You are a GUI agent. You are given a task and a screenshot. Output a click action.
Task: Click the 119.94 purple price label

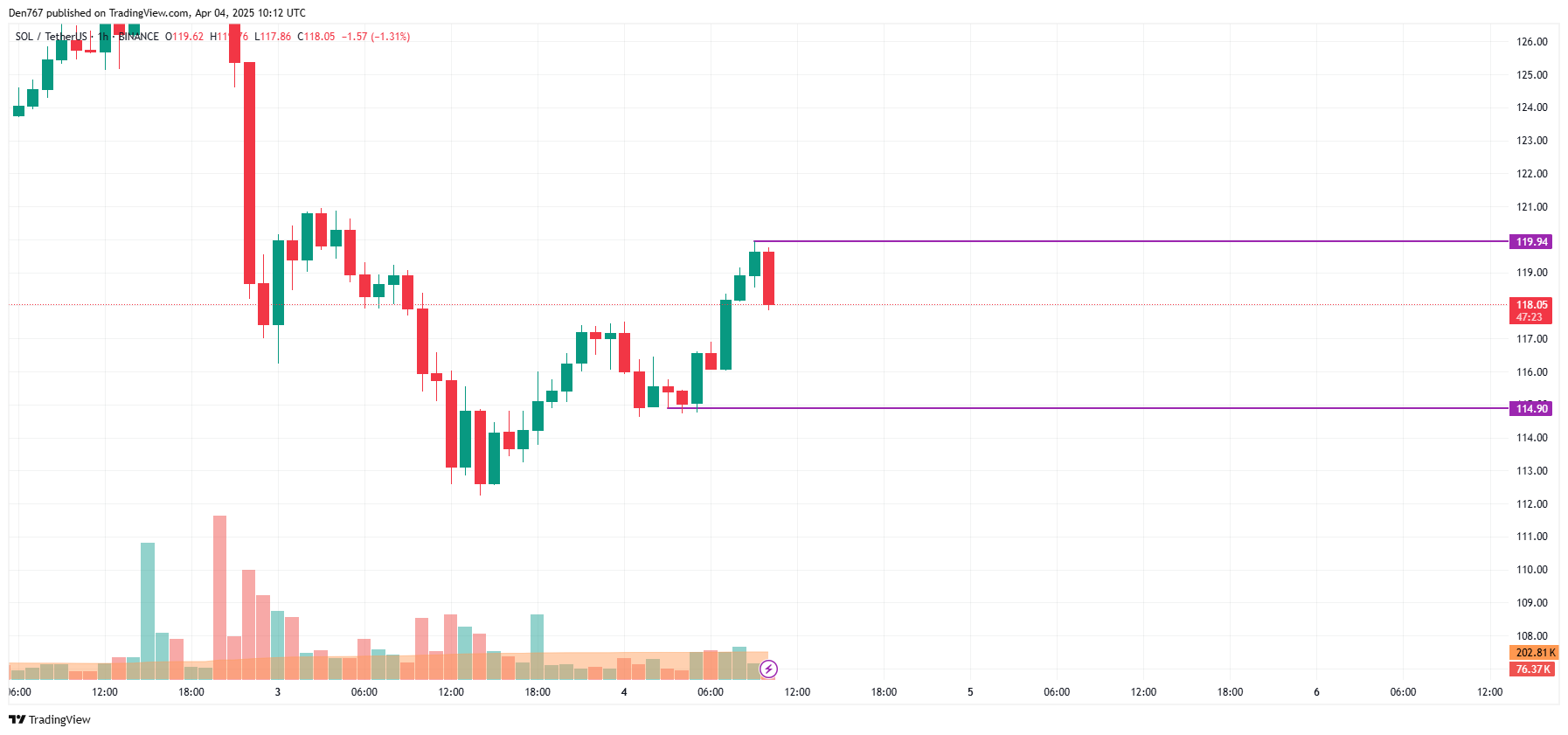(x=1530, y=242)
